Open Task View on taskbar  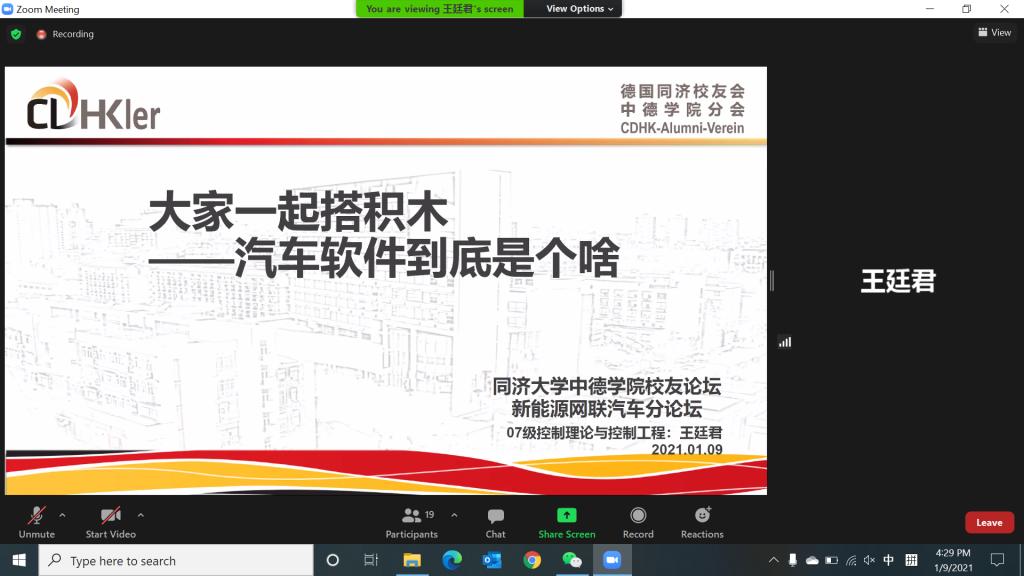pos(371,560)
